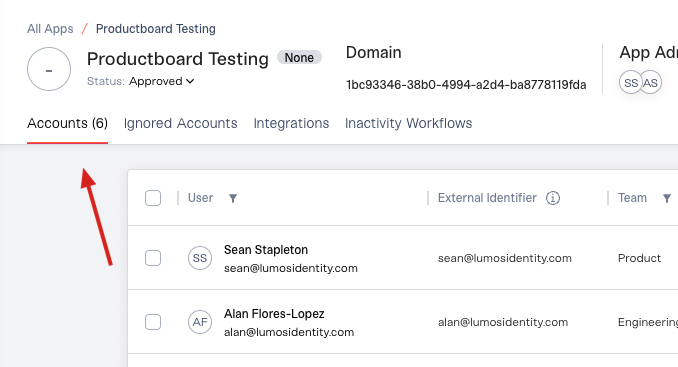The height and width of the screenshot is (367, 678).
Task: Click the None badge next to app name
Action: (x=299, y=57)
